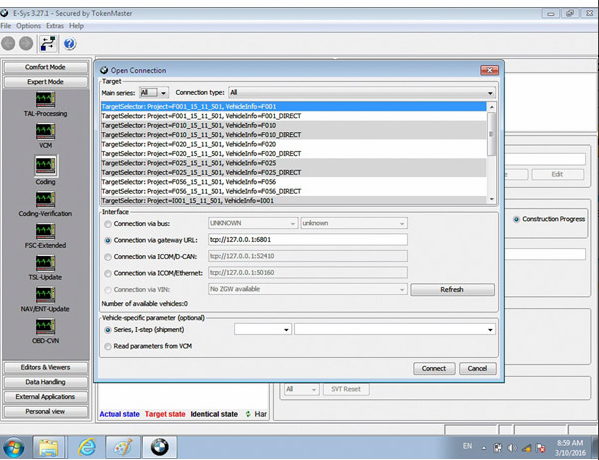
Task: Switch to Expert Mode section
Action: (x=45, y=82)
